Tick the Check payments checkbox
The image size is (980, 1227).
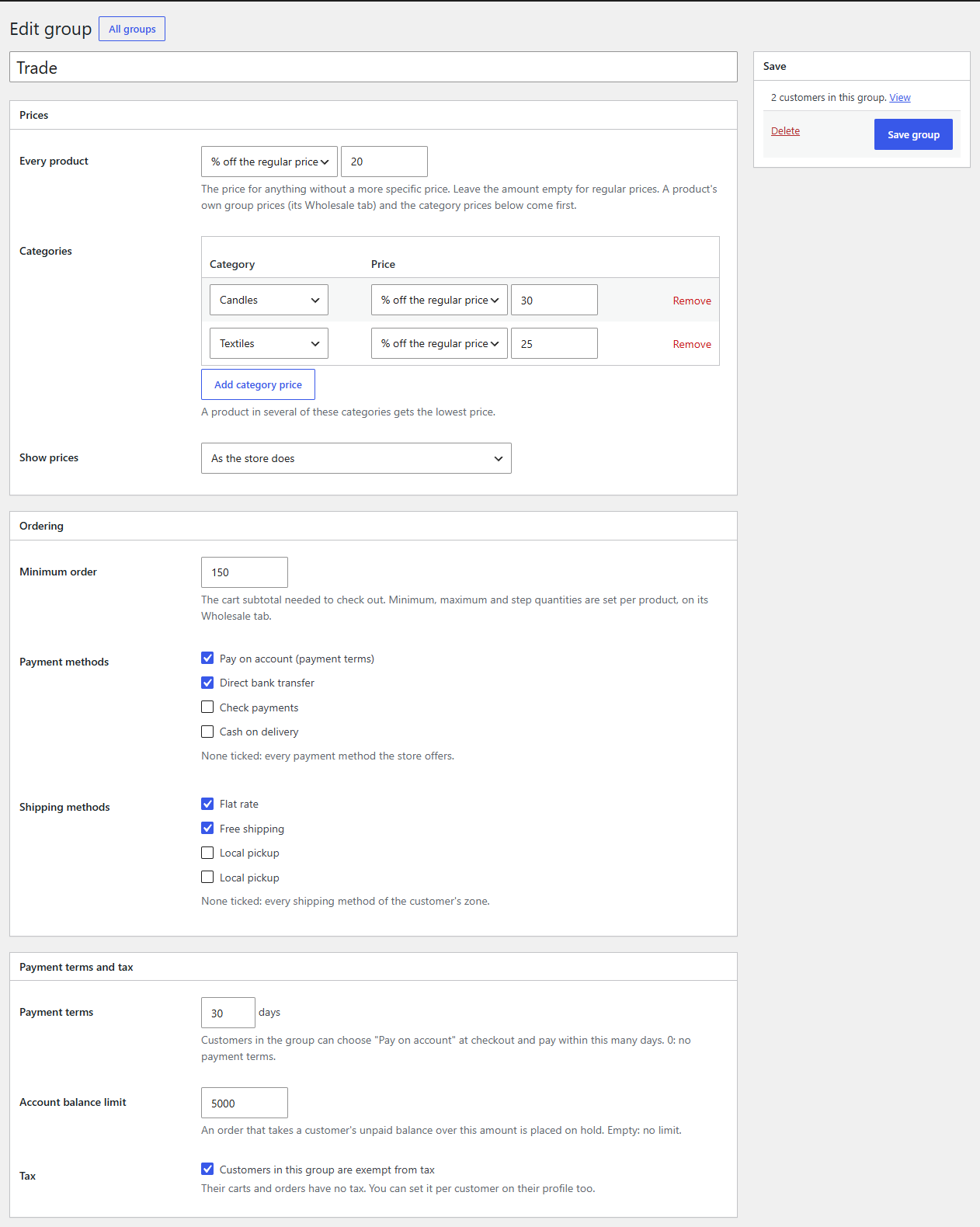click(x=207, y=707)
